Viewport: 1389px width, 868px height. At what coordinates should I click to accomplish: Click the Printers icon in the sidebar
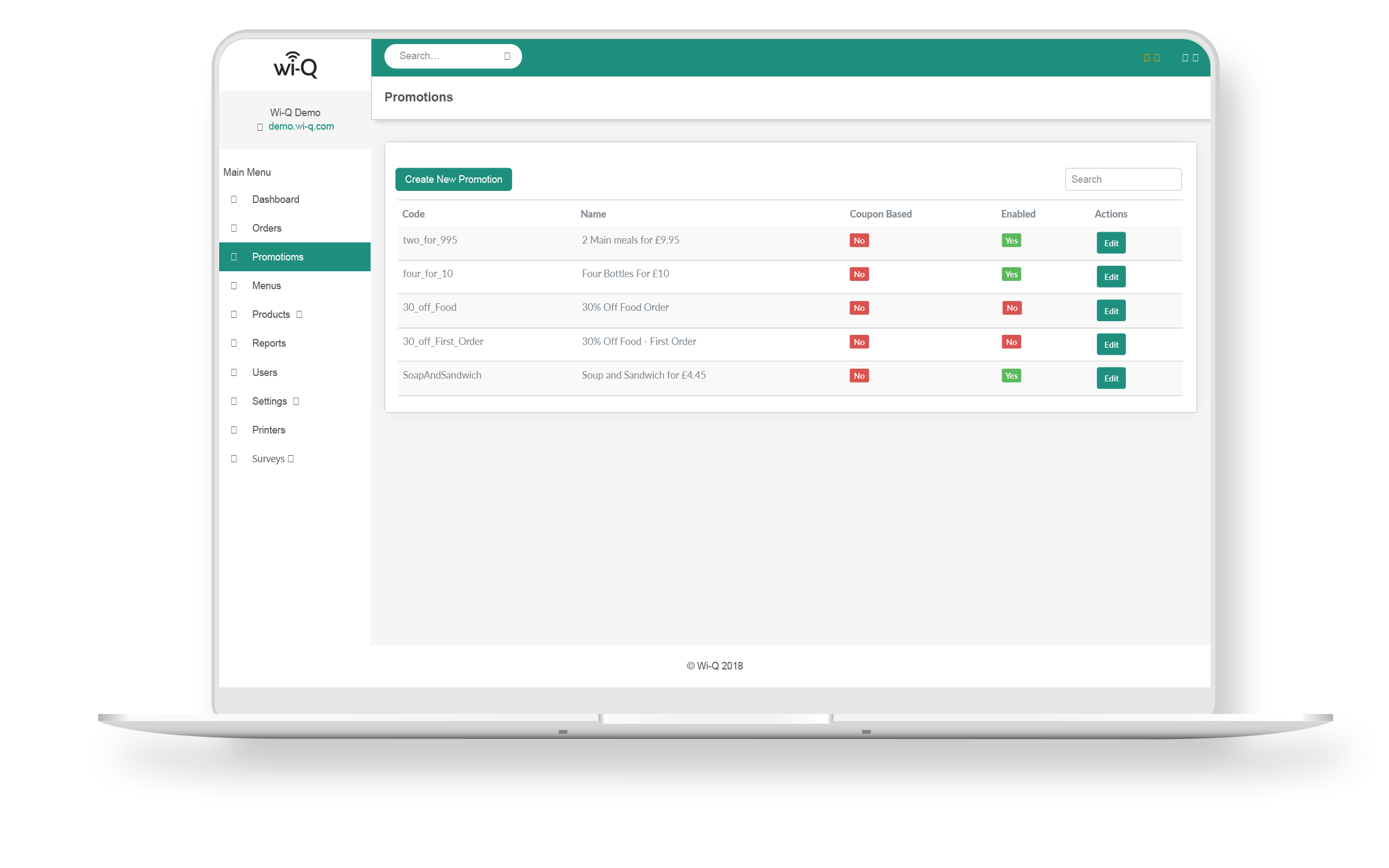[x=233, y=430]
